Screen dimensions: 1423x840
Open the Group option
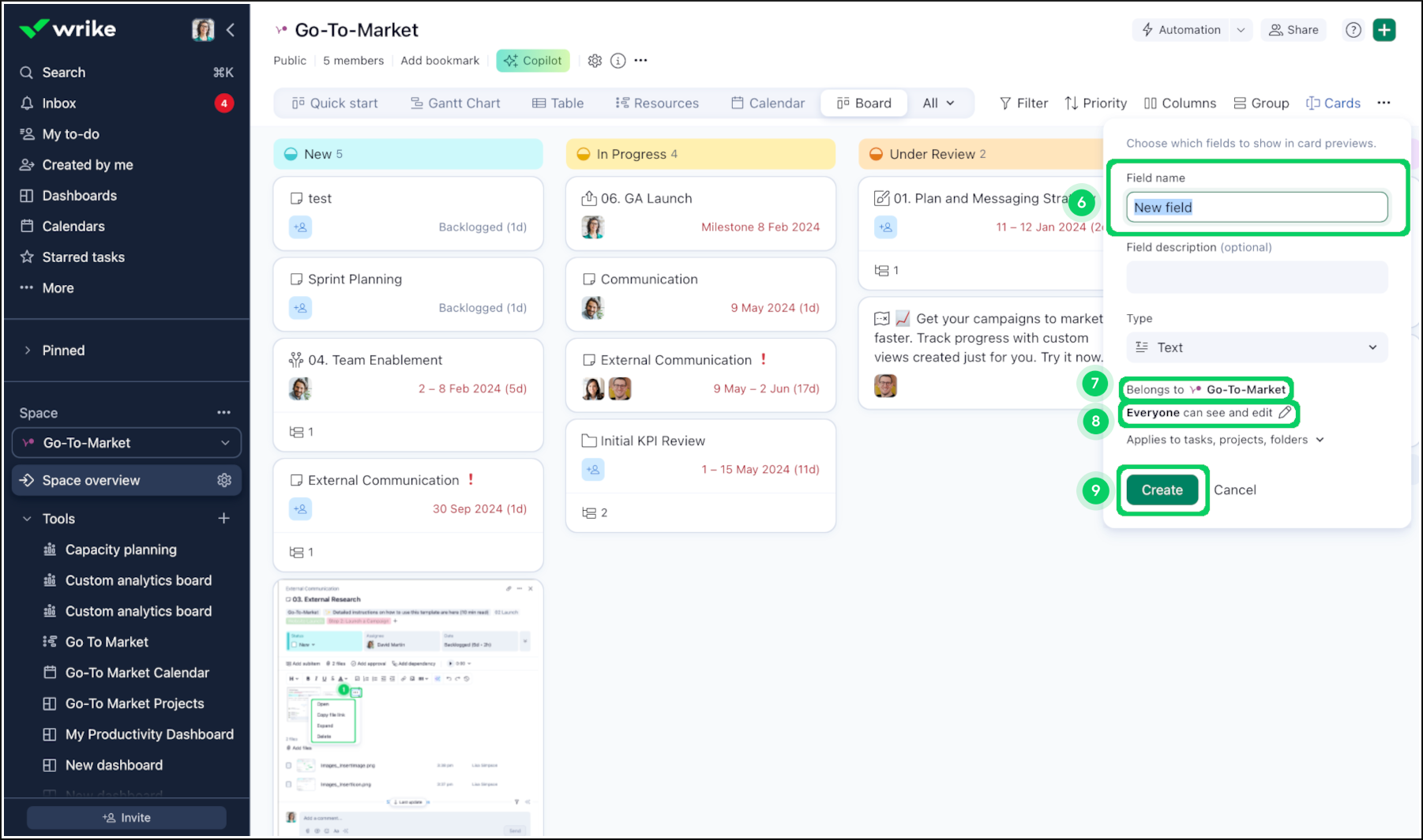pos(1261,103)
